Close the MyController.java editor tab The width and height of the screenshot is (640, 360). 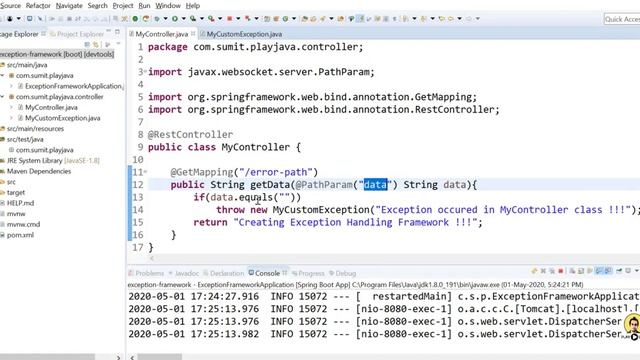point(193,33)
